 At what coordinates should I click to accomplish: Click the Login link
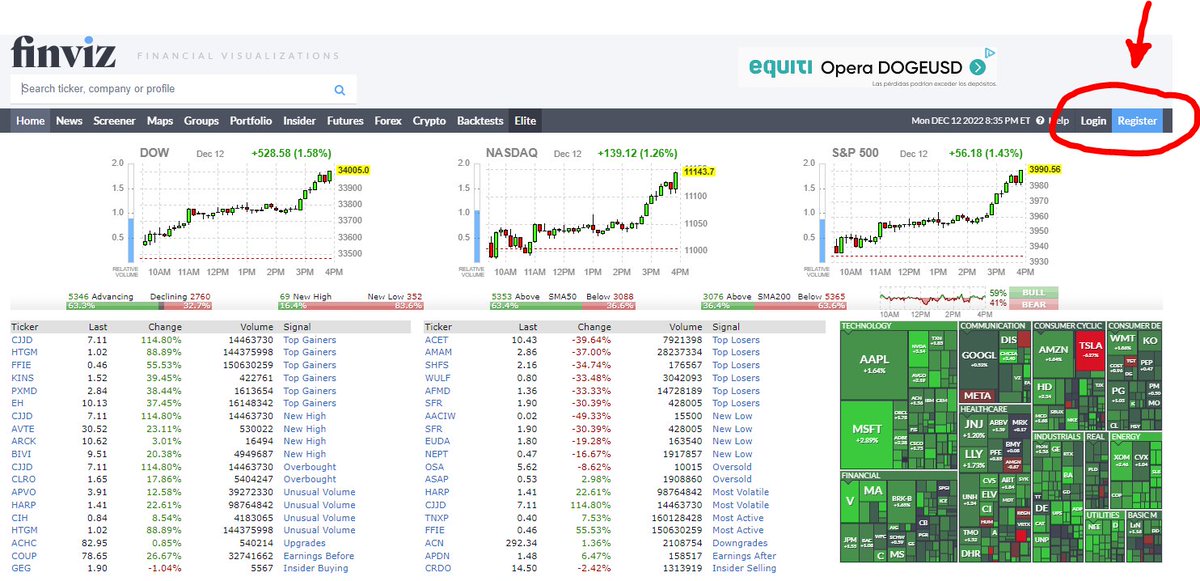(1094, 121)
